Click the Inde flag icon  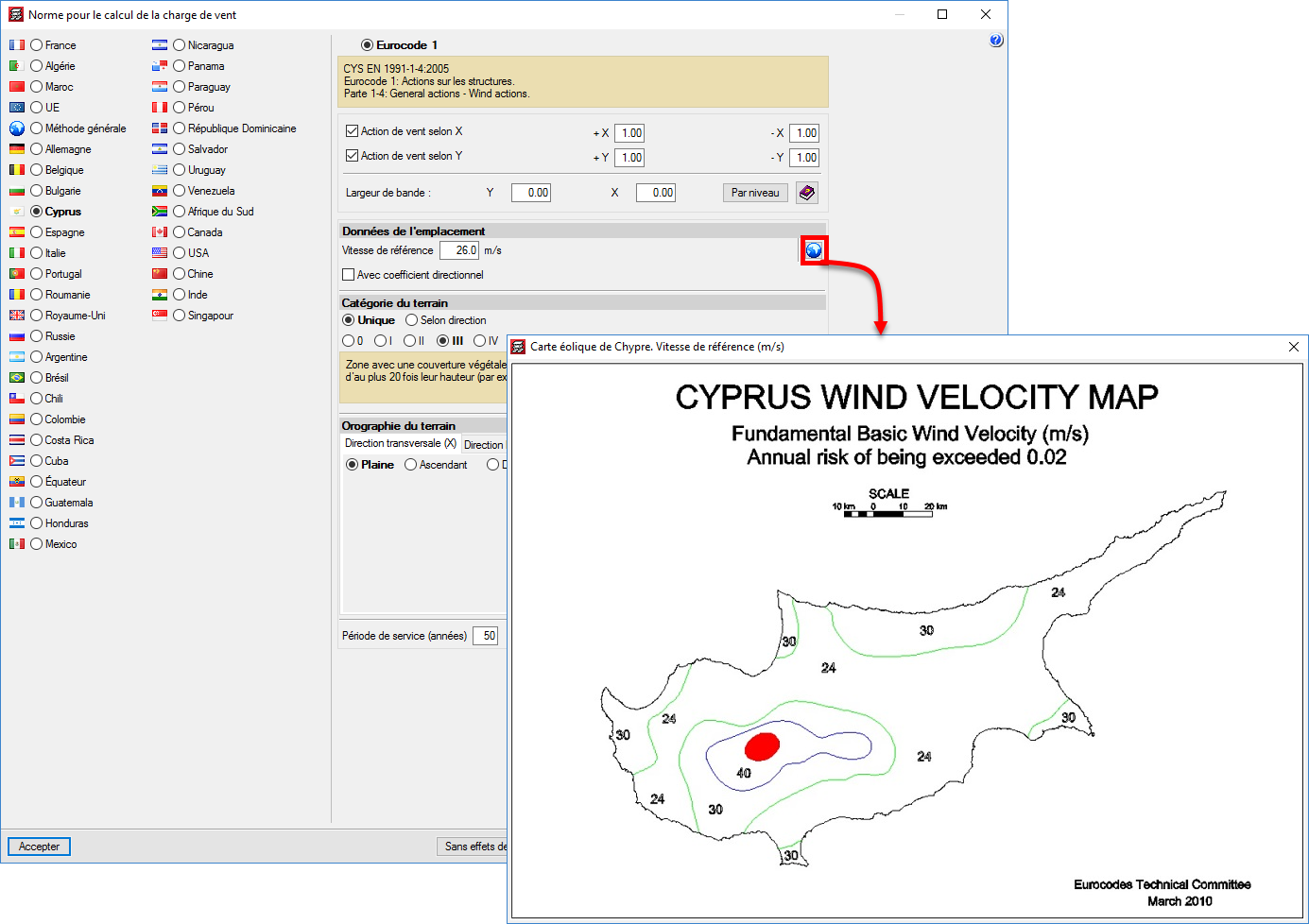pyautogui.click(x=160, y=295)
